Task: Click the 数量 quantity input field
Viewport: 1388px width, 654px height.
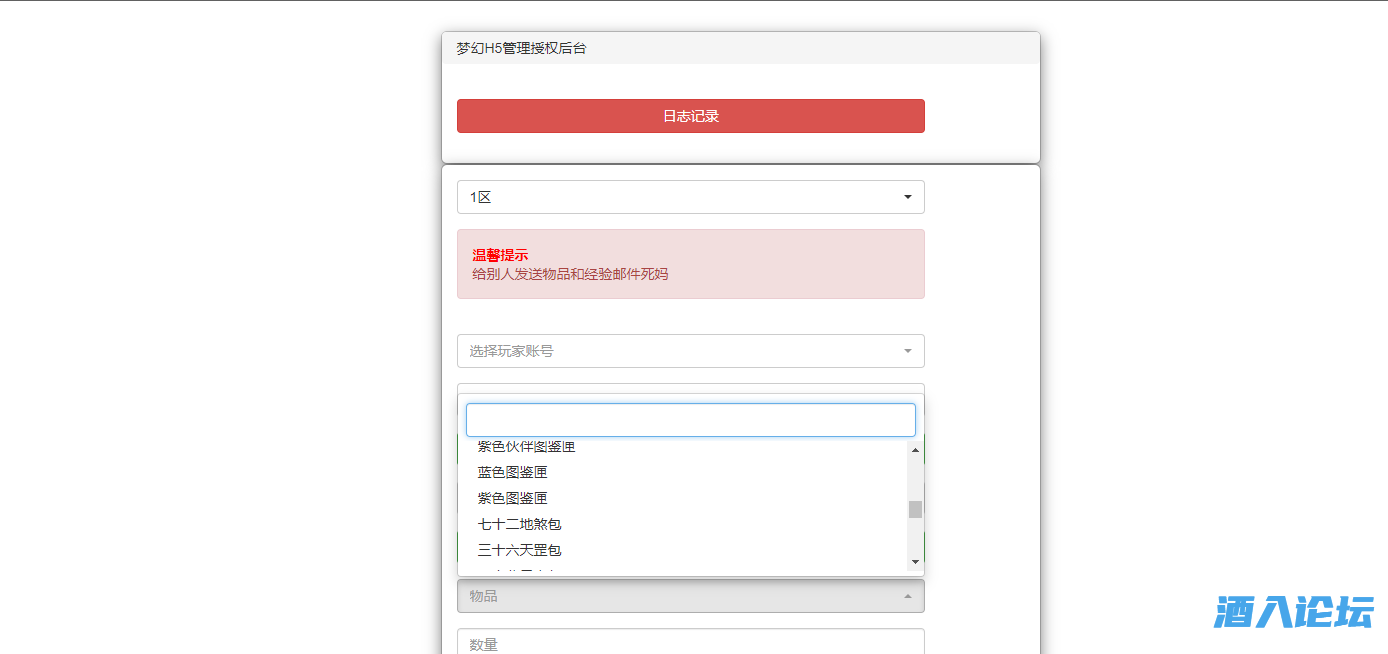Action: [690, 643]
